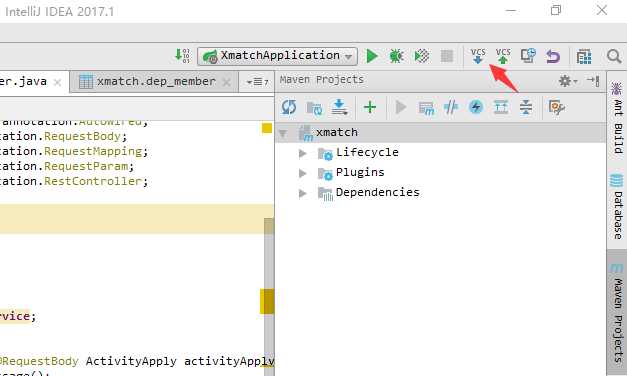Open the Database side tab
The image size is (627, 376).
click(617, 206)
